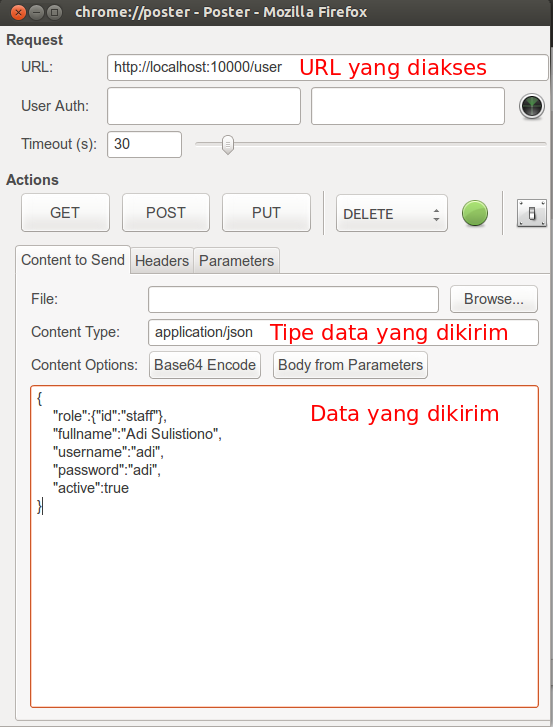Click the Timeout slider handle

228,145
